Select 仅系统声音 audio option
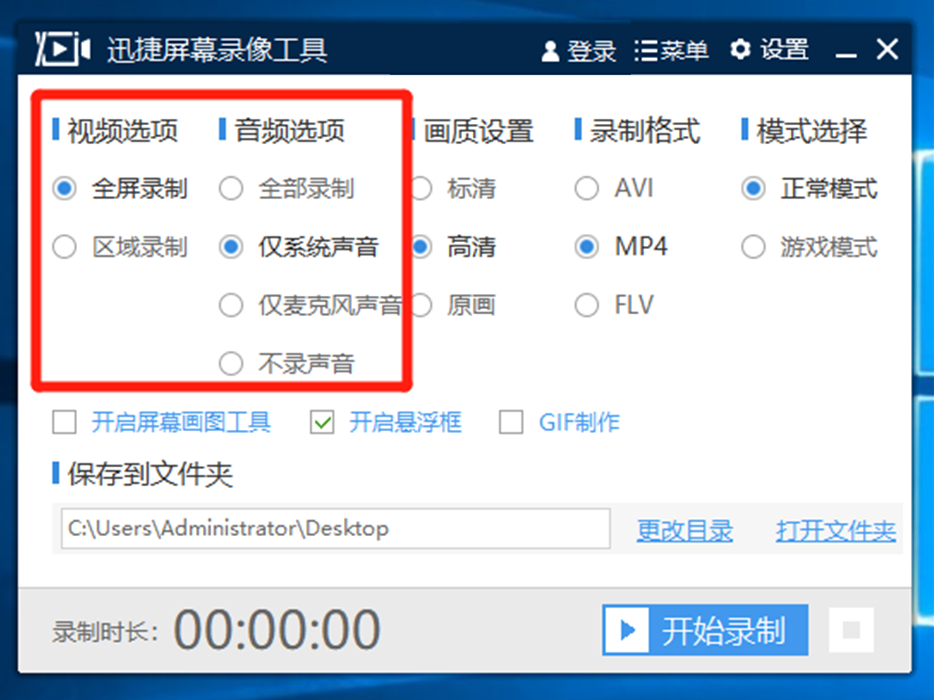Viewport: 934px width, 700px height. click(231, 247)
